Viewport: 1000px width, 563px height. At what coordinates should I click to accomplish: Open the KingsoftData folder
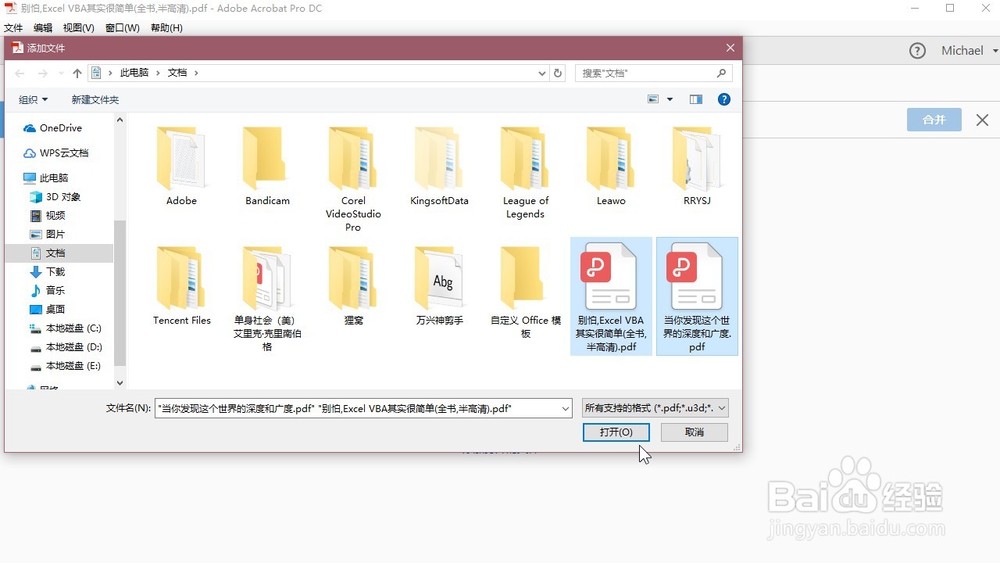[x=439, y=165]
